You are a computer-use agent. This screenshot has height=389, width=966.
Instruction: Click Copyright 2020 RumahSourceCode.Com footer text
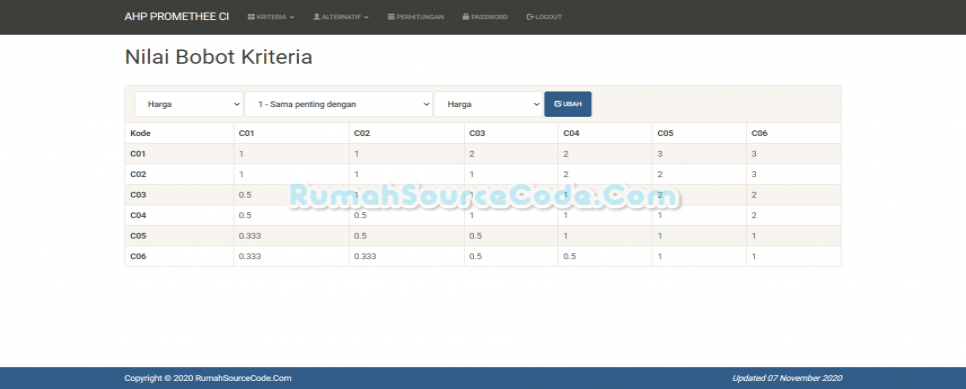[208, 378]
